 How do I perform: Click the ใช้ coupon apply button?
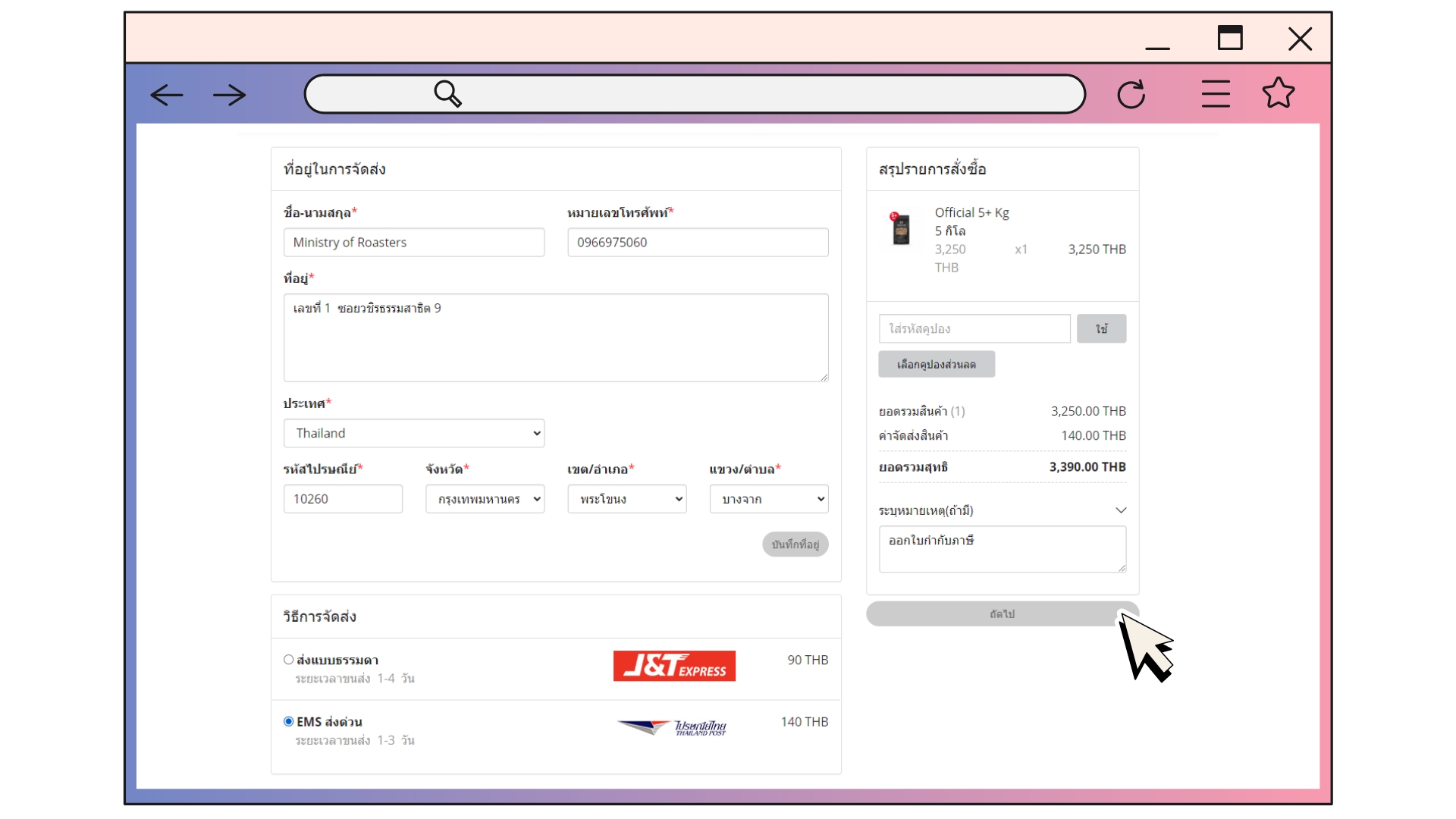point(1101,328)
